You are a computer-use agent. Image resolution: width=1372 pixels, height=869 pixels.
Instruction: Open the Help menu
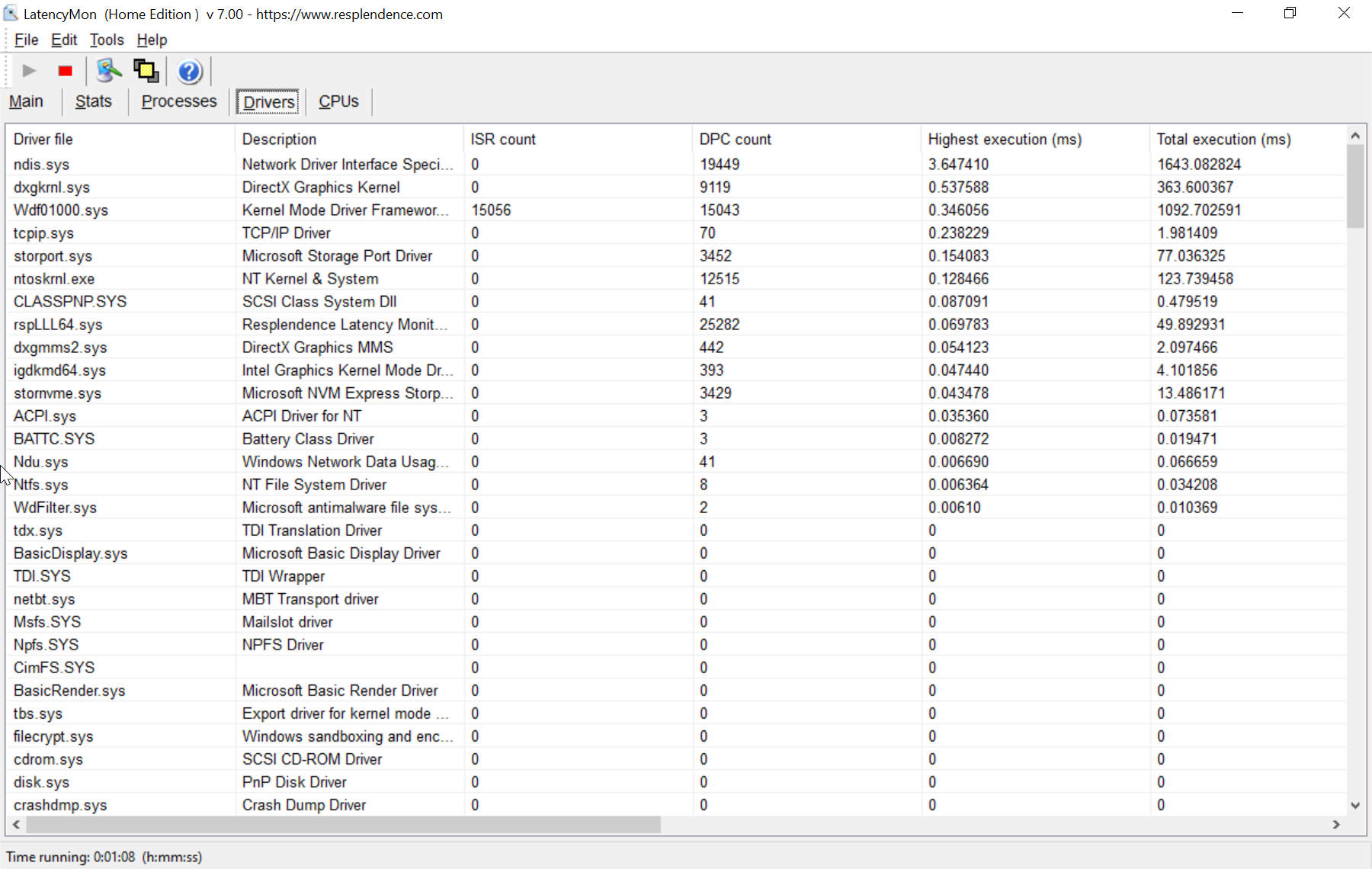(152, 40)
